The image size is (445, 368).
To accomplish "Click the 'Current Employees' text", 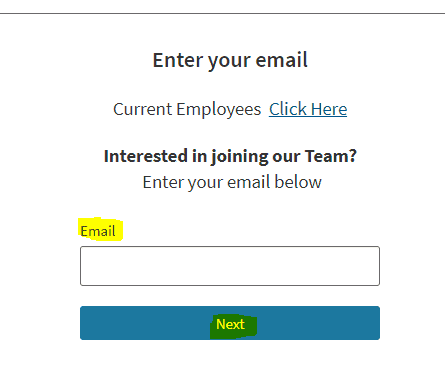I will pos(187,109).
